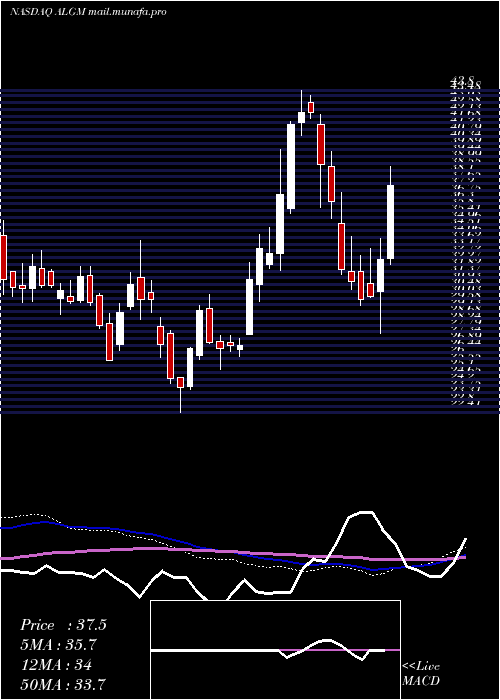Click the 'NASDAQ ALGM mail.munafa.pro' title text
The height and width of the screenshot is (700, 500).
tap(88, 12)
